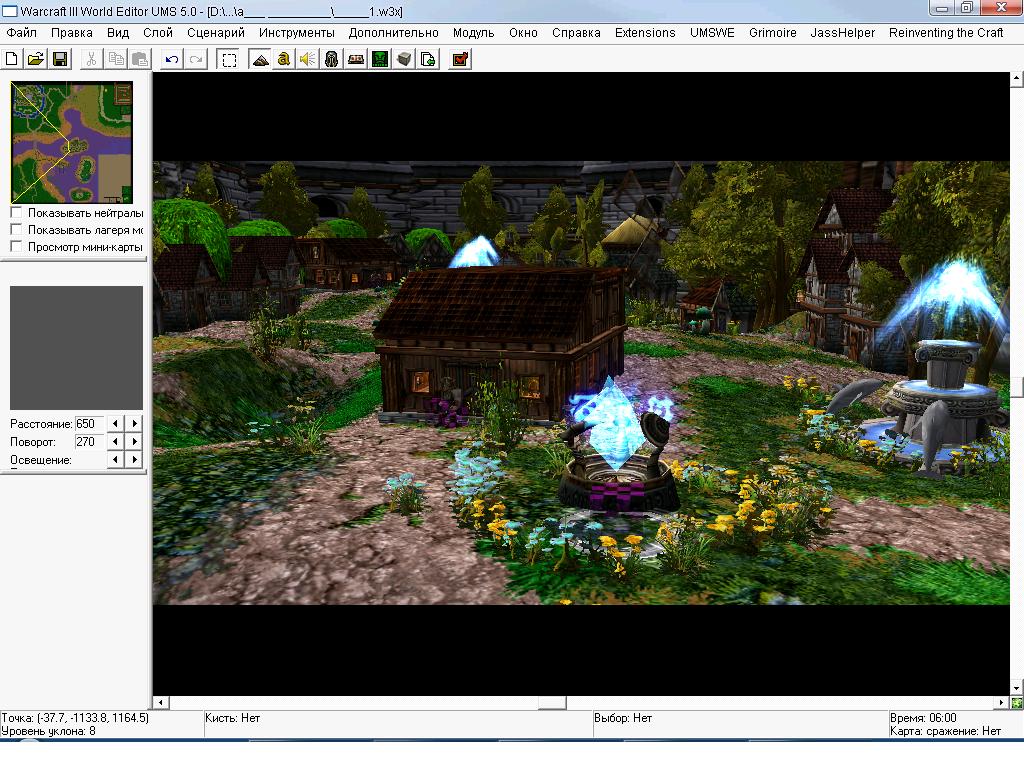Open the Terrain Editor
The image size is (1024, 768).
(x=260, y=59)
